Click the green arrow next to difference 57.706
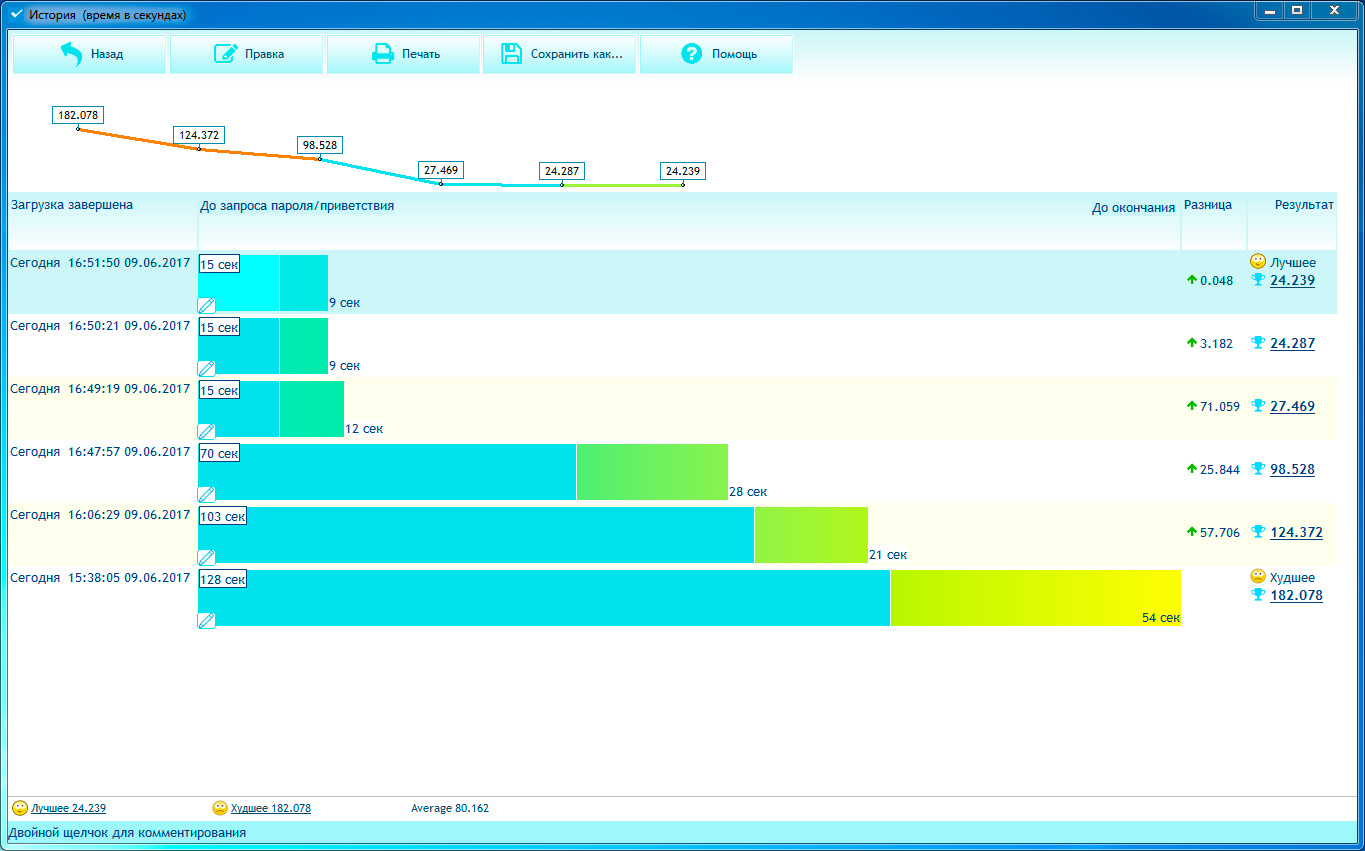The image size is (1365, 851). [x=1192, y=532]
